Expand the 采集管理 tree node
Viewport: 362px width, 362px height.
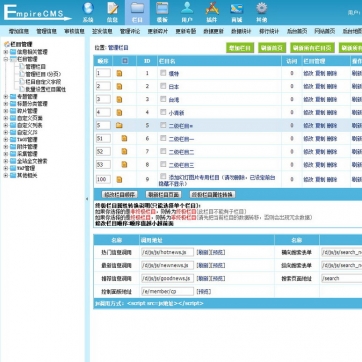click(x=6, y=154)
